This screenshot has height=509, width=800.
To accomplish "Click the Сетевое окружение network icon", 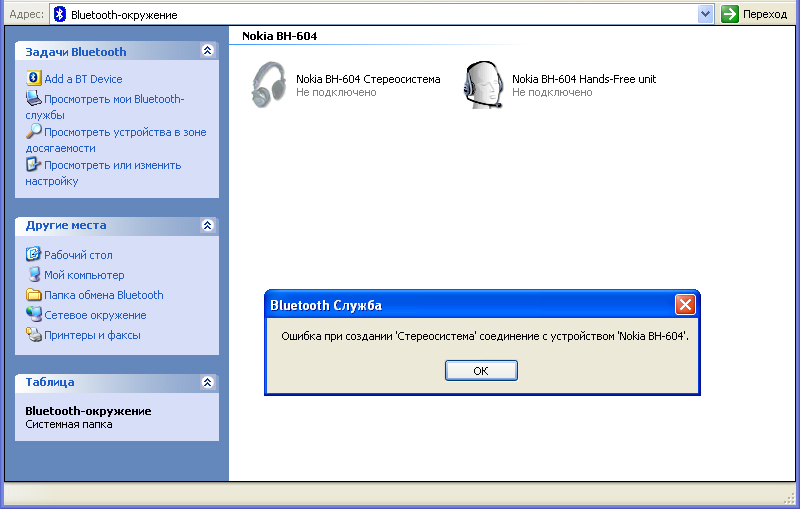I will tap(34, 314).
